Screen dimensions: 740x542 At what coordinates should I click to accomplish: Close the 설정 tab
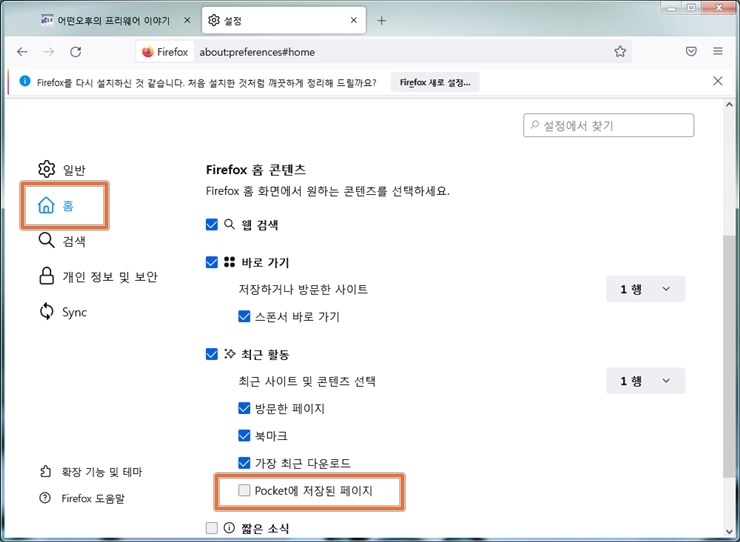tap(353, 20)
